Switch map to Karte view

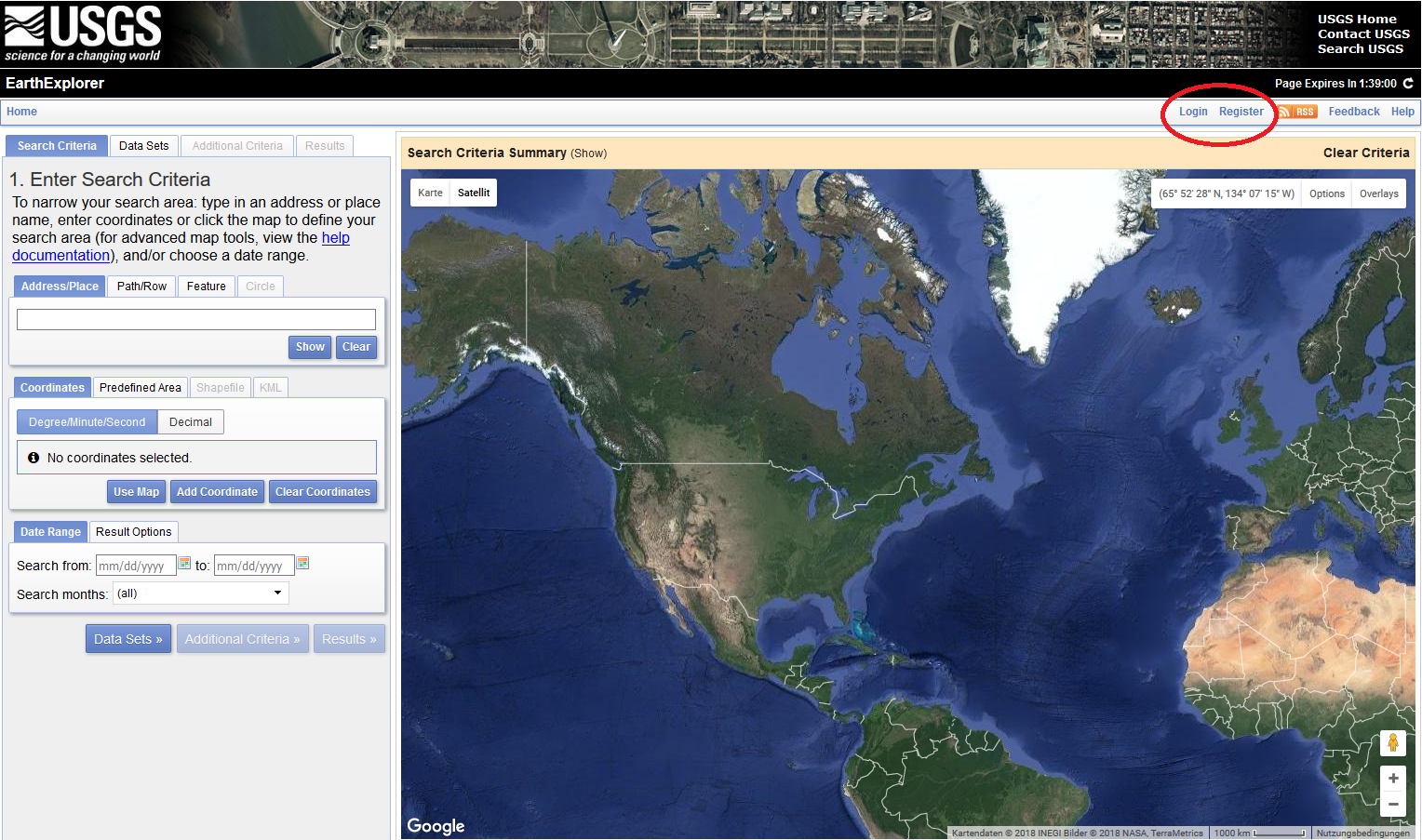[x=430, y=193]
